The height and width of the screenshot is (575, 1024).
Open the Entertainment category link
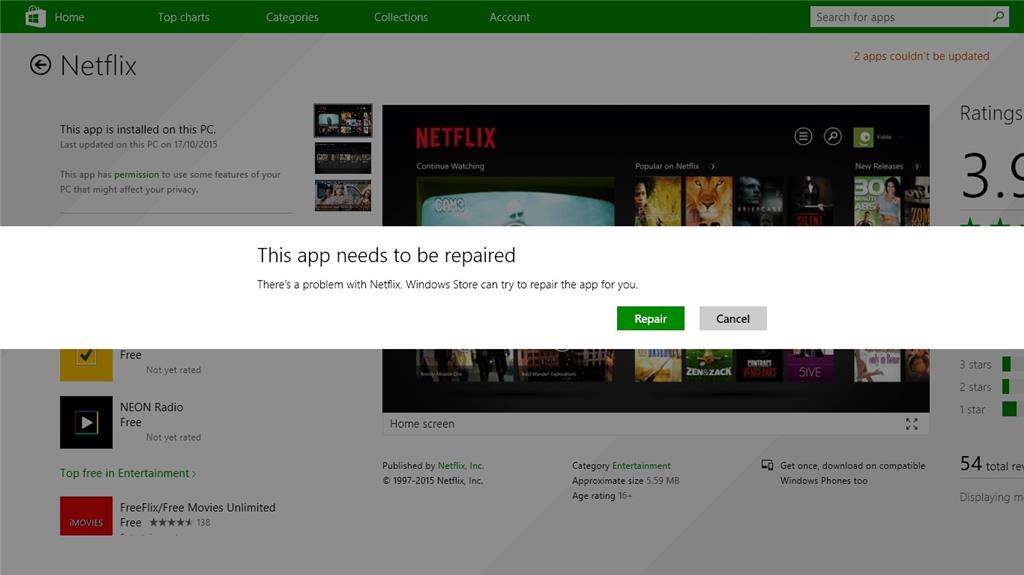click(641, 466)
